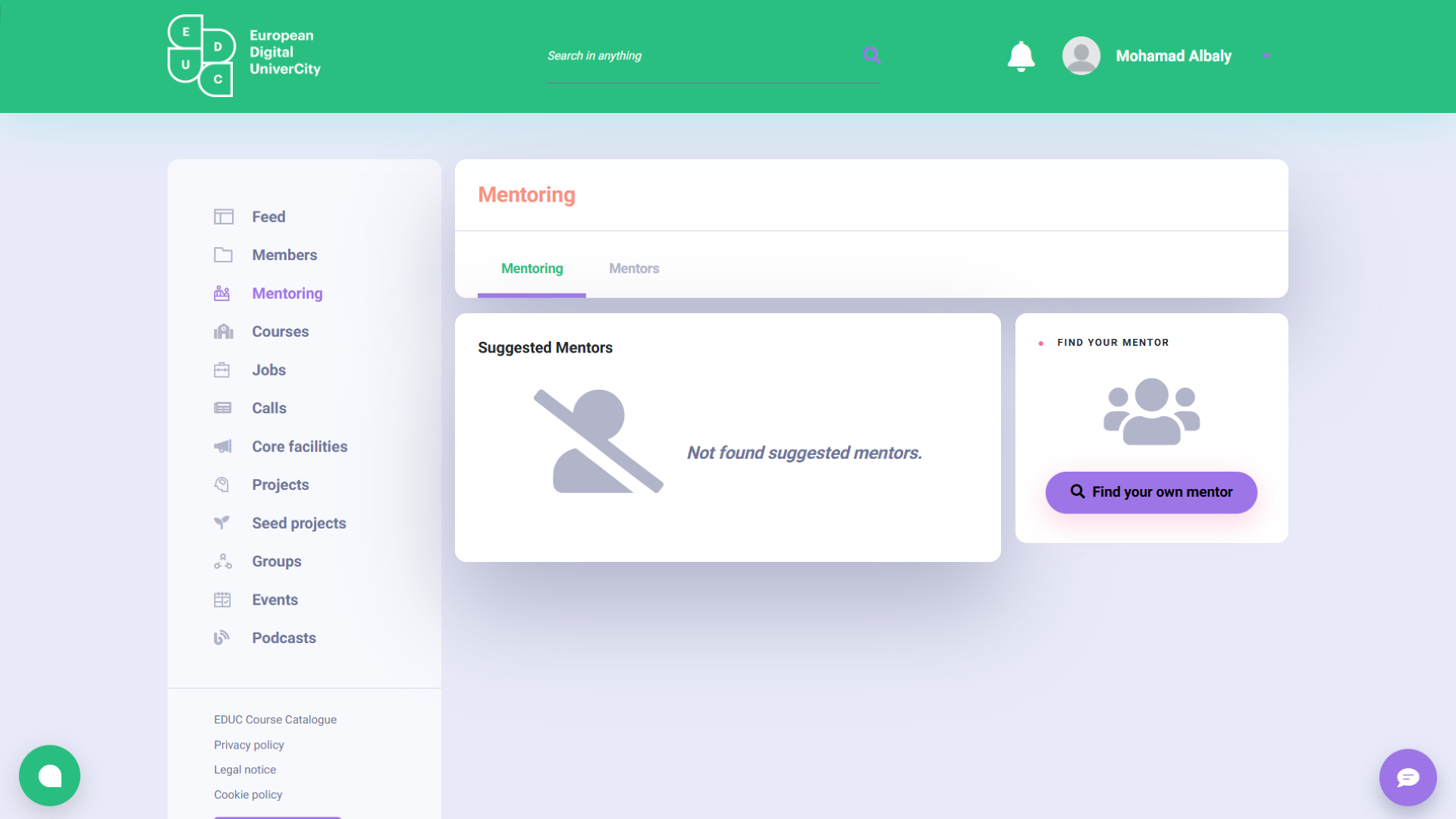Click the Podcasts sidebar icon
The height and width of the screenshot is (819, 1456).
(221, 638)
